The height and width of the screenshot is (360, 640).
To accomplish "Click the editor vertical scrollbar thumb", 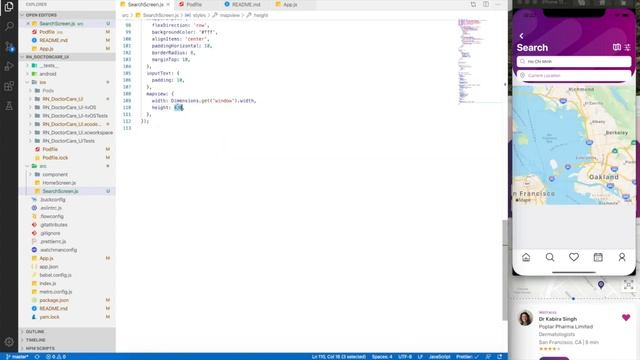I will 505,270.
